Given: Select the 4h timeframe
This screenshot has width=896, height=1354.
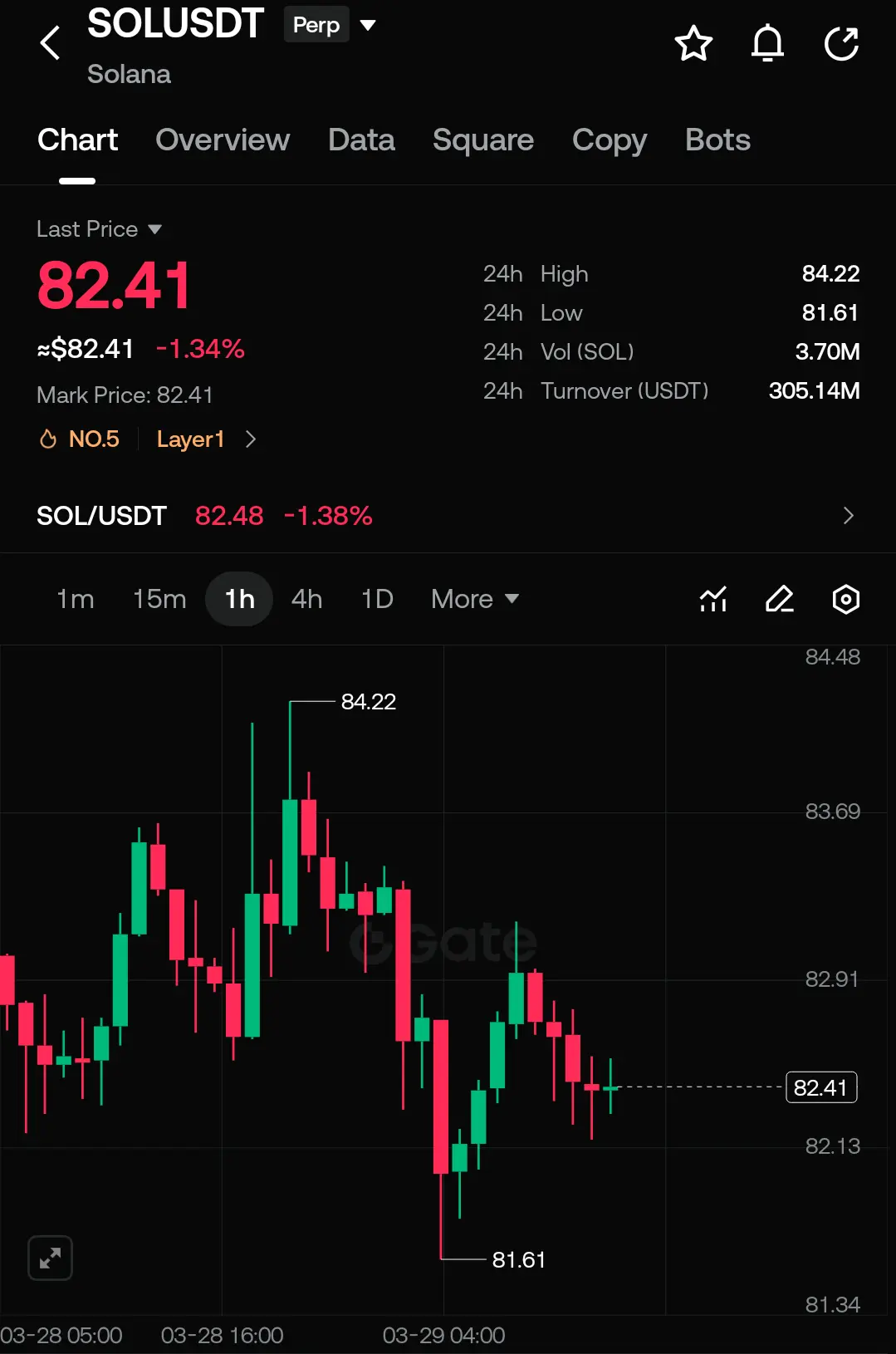Looking at the screenshot, I should [x=306, y=599].
